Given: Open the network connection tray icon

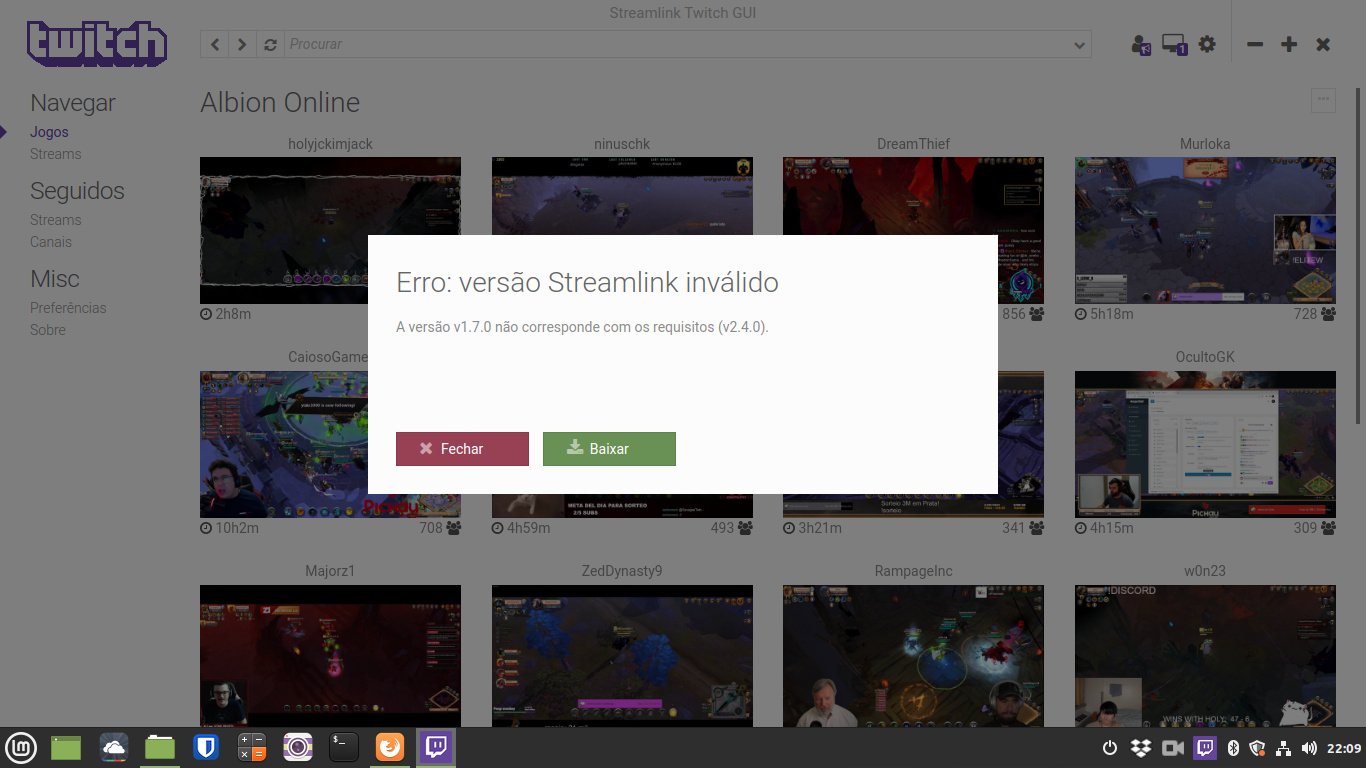Looking at the screenshot, I should click(1284, 748).
